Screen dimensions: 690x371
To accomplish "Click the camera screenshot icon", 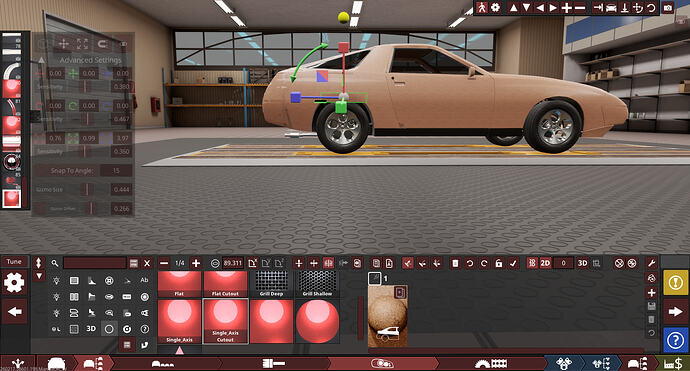I will [x=668, y=7].
